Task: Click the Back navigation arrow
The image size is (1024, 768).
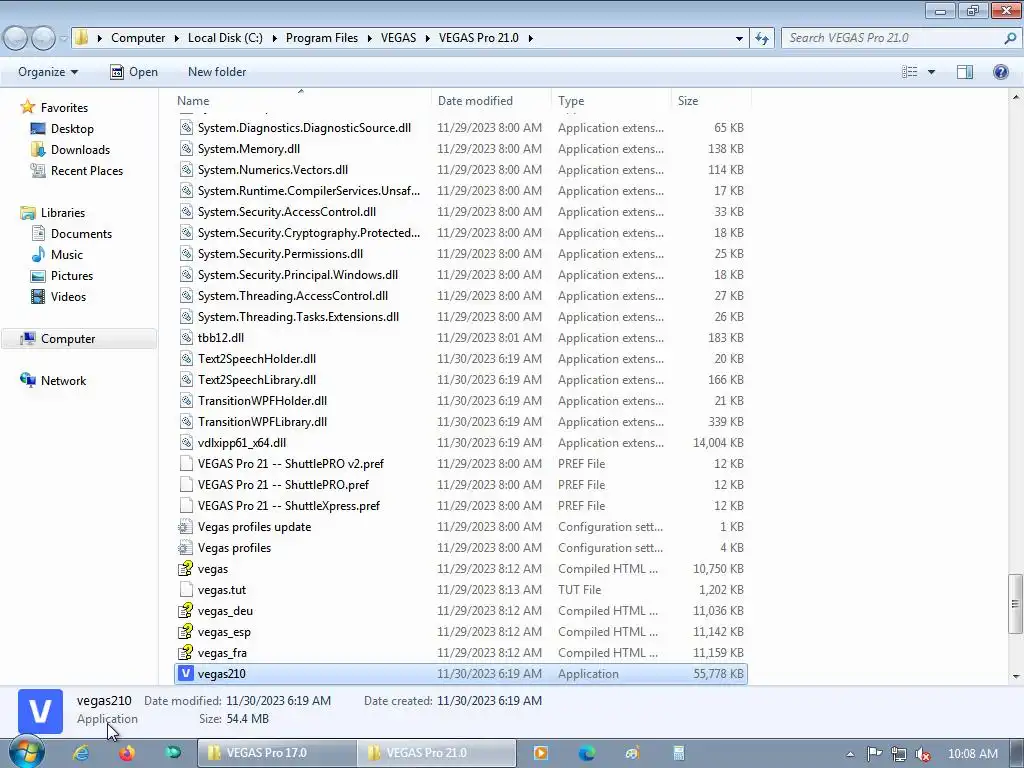Action: pyautogui.click(x=16, y=39)
